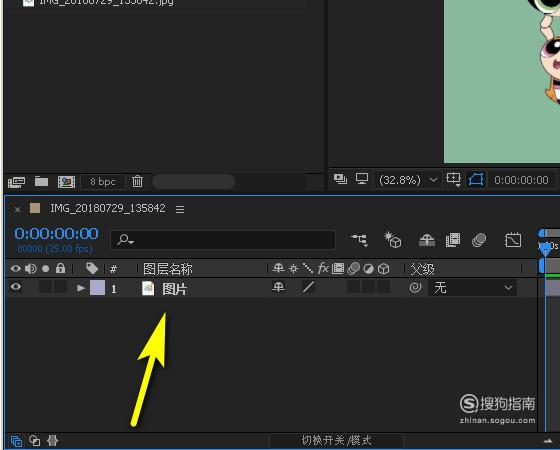Click the Interpret Footage icon in Project panel

pyautogui.click(x=16, y=182)
